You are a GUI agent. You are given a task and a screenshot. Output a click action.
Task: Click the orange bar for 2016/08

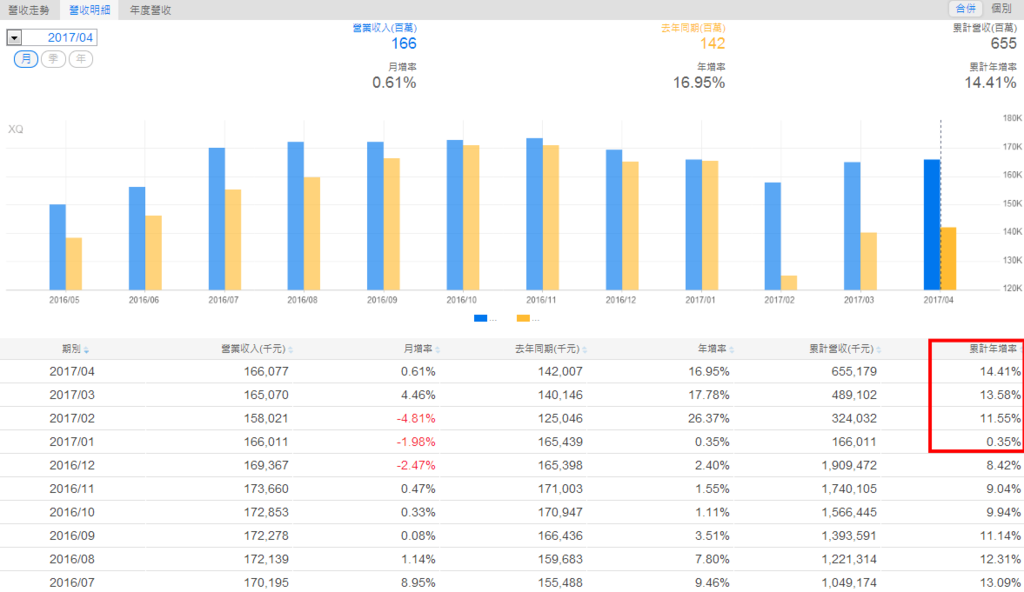tap(312, 233)
